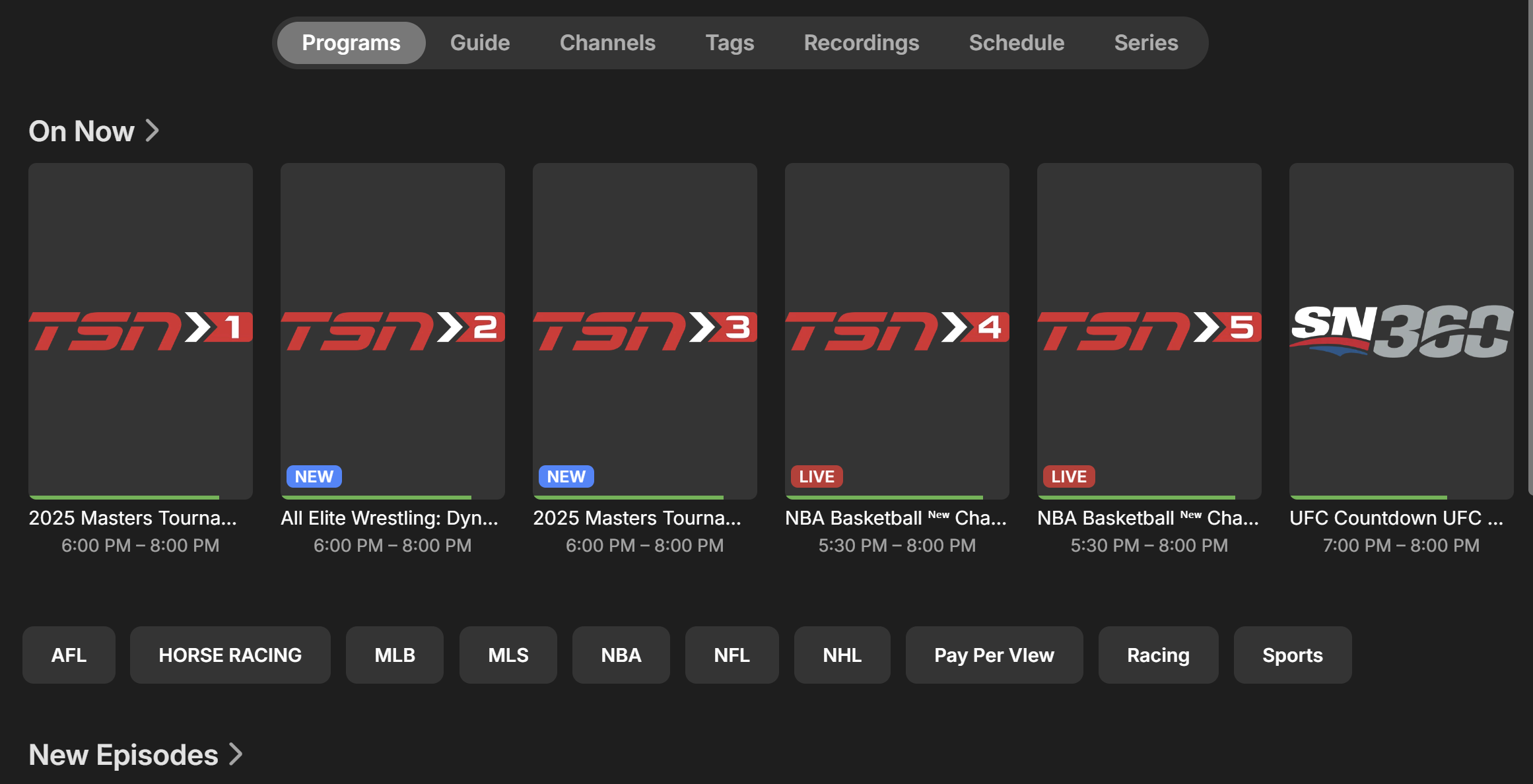Image resolution: width=1533 pixels, height=784 pixels.
Task: Open the TSN5 channel thumbnail
Action: (1149, 331)
